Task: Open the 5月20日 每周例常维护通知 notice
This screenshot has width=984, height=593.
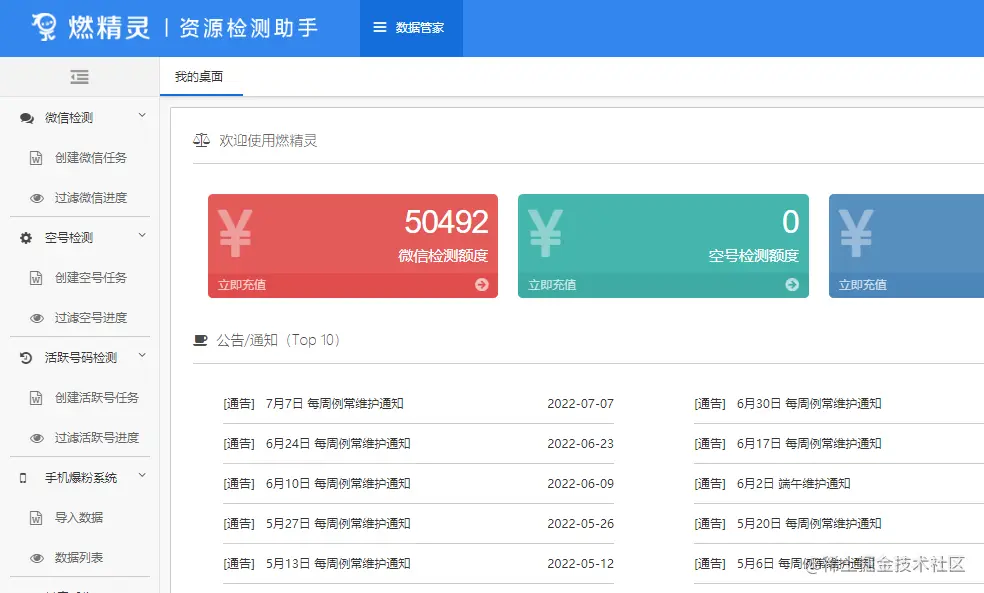Action: [x=809, y=524]
